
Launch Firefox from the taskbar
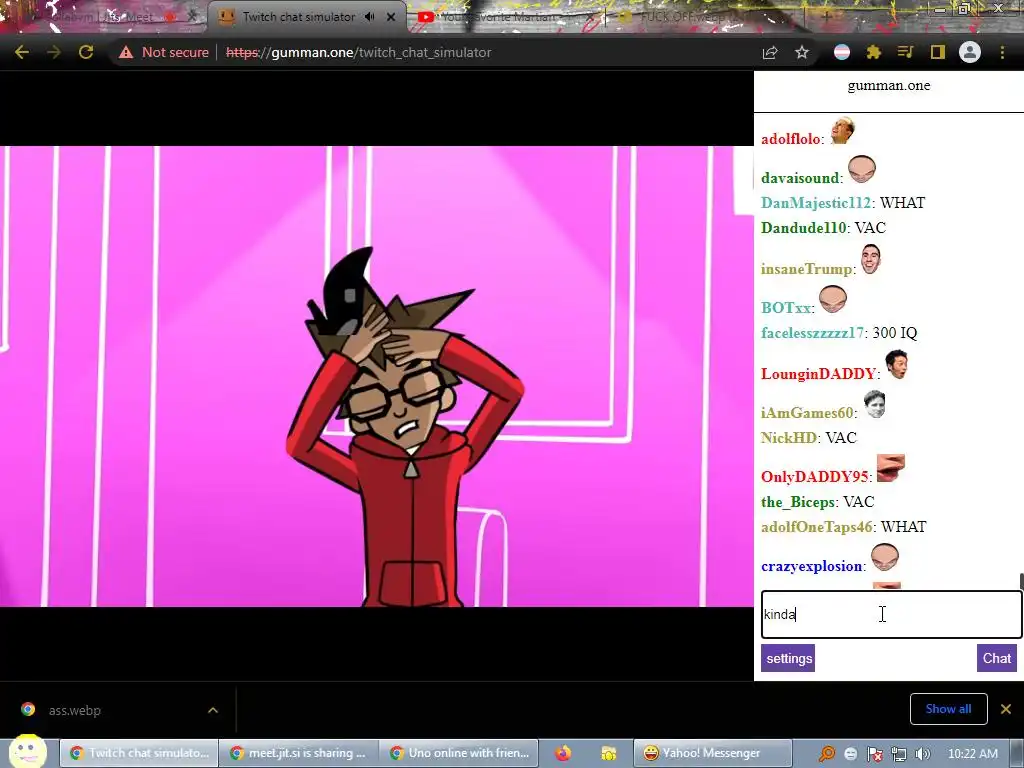[563, 753]
